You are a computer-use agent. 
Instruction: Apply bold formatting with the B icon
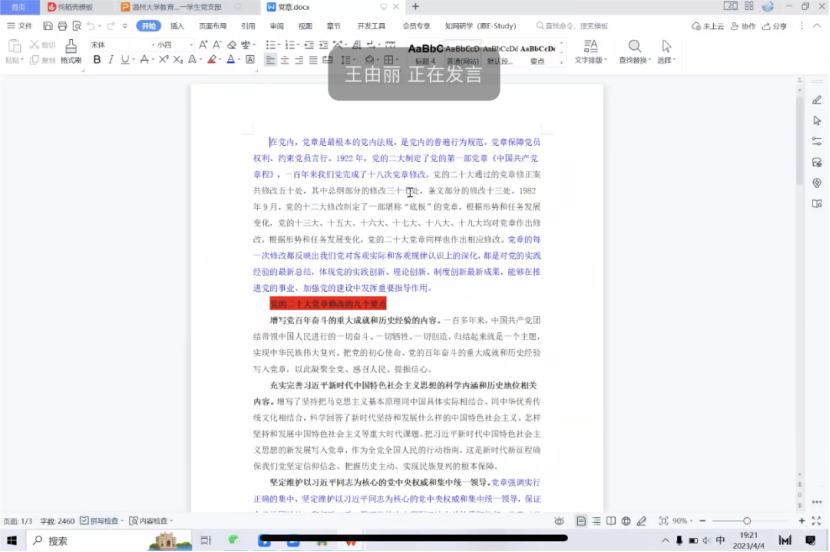97,60
